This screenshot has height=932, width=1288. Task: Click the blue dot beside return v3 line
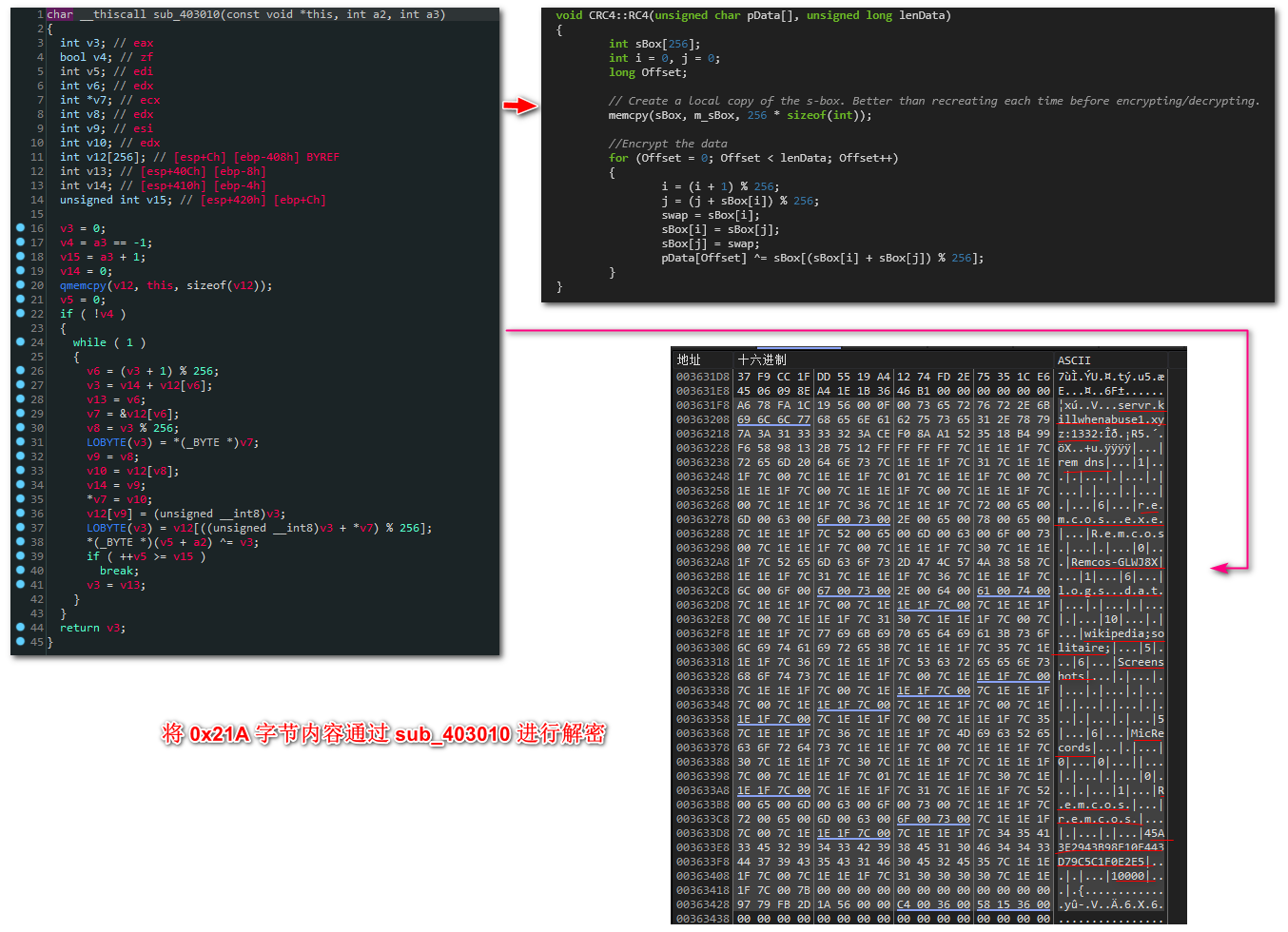(x=21, y=628)
